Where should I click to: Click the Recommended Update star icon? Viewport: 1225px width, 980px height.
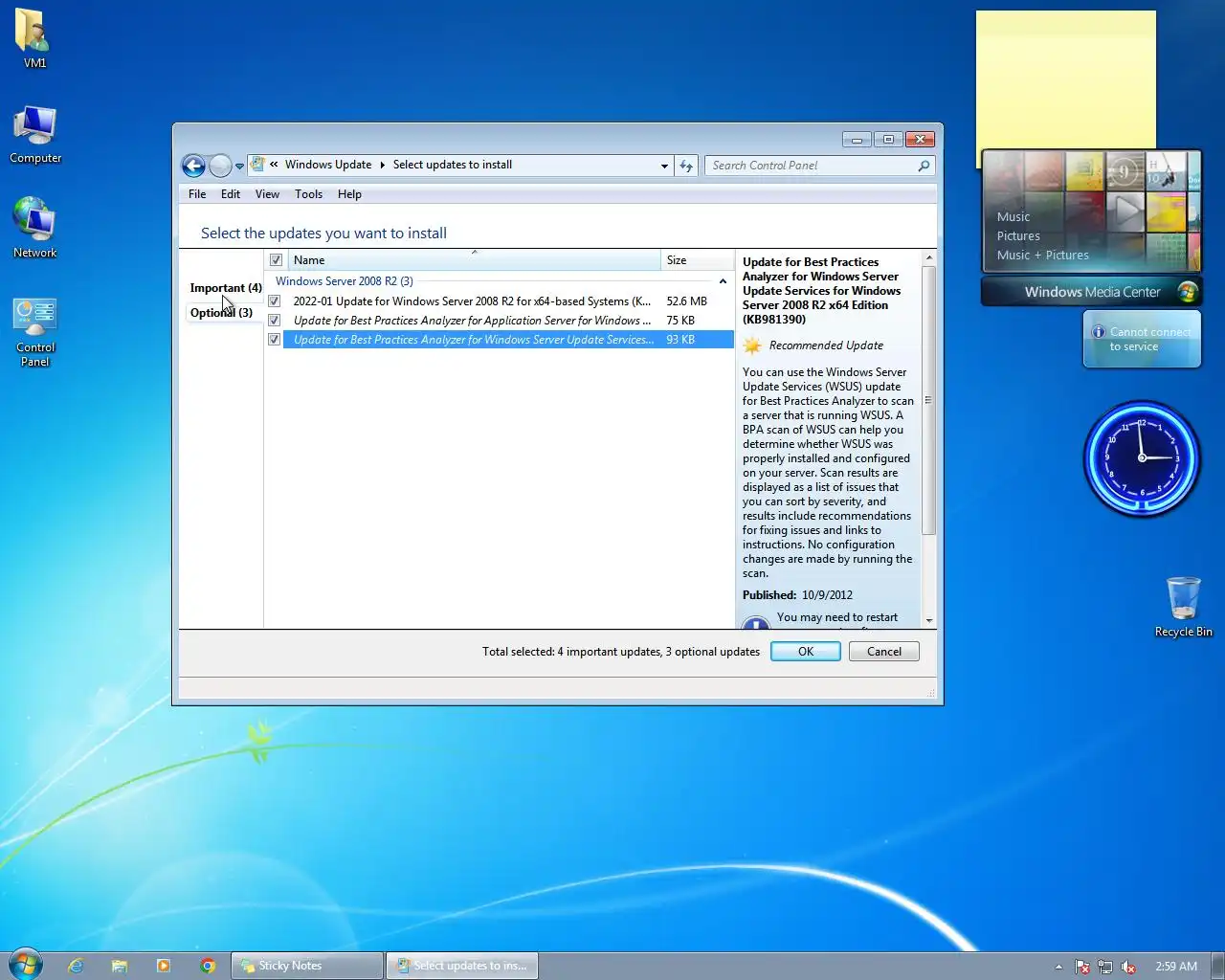click(x=752, y=345)
